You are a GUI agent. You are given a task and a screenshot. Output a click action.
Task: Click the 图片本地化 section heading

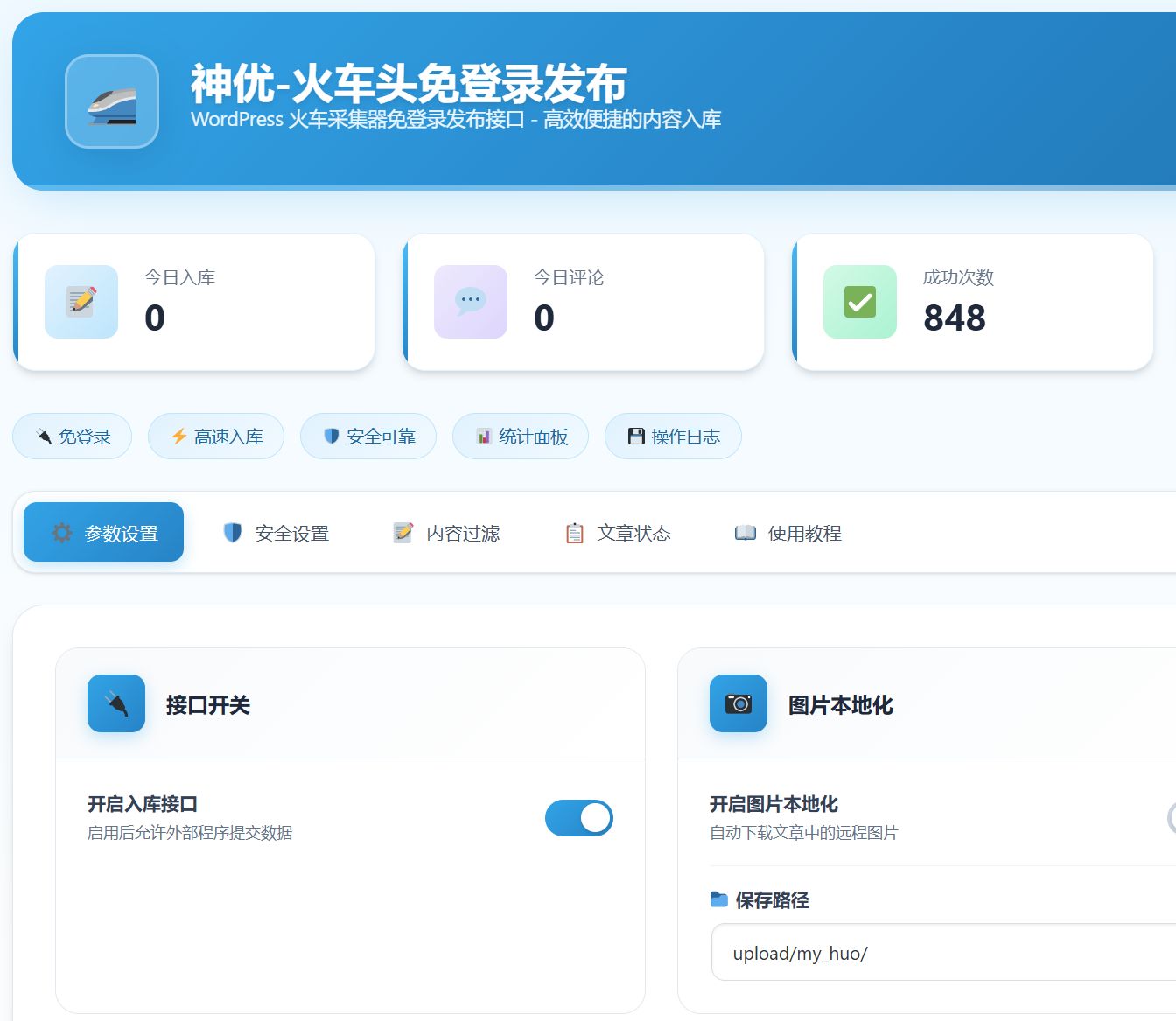pos(841,705)
